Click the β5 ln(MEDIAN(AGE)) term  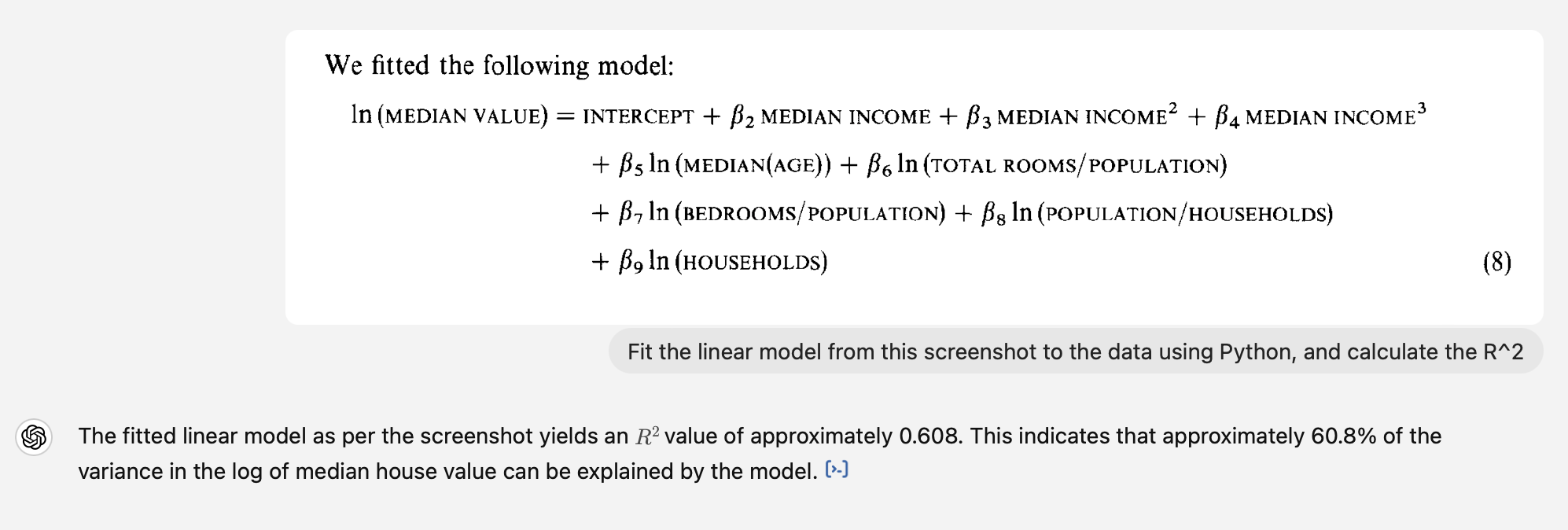724,165
